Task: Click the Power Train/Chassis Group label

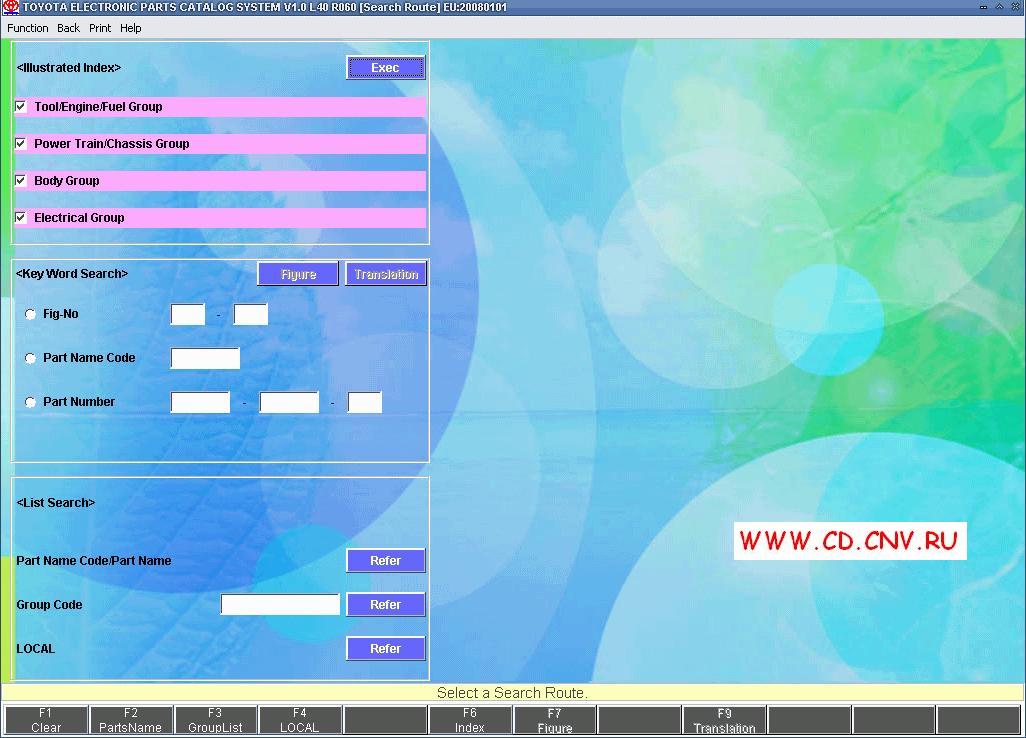Action: coord(112,143)
